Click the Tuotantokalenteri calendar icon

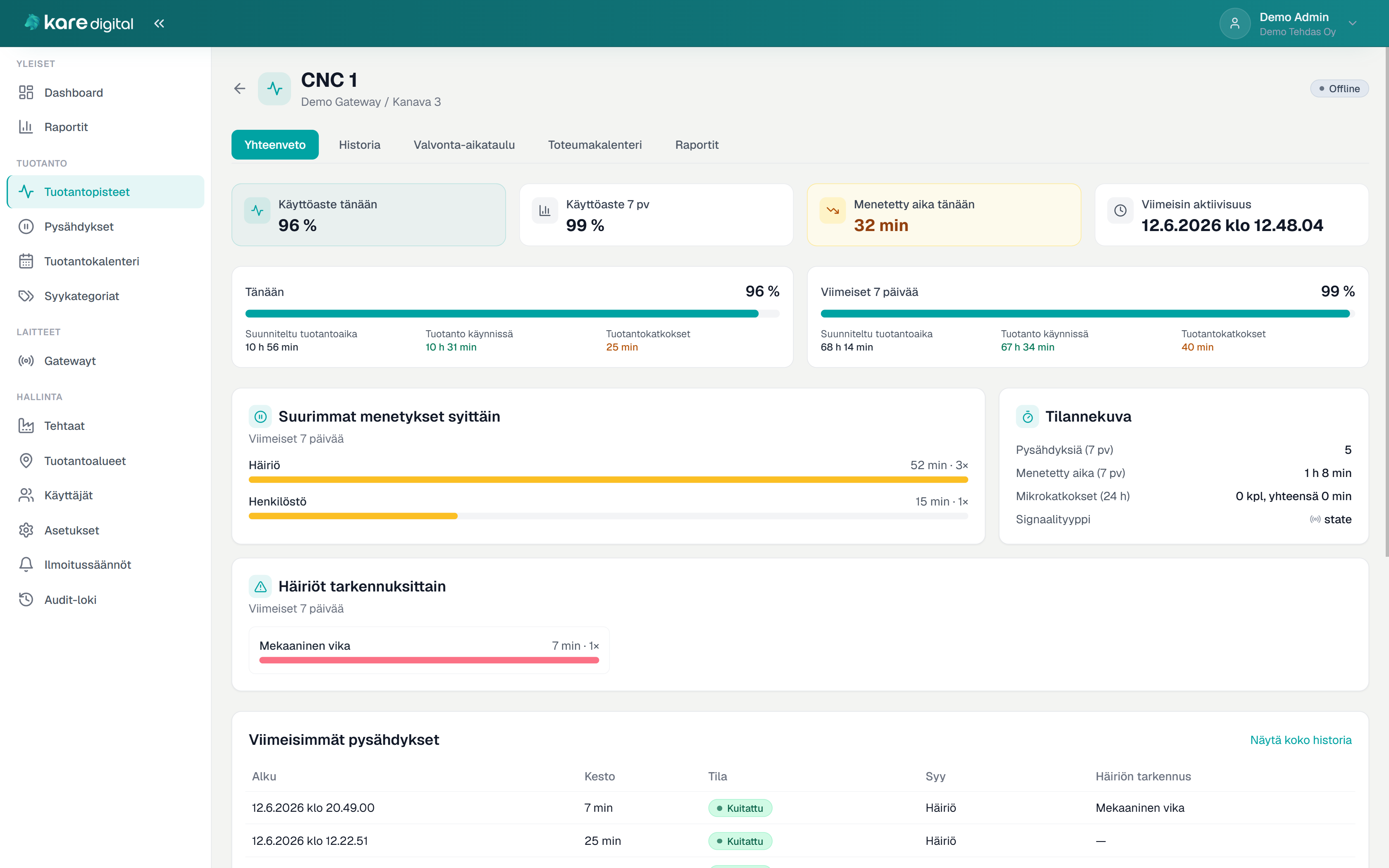pos(26,261)
